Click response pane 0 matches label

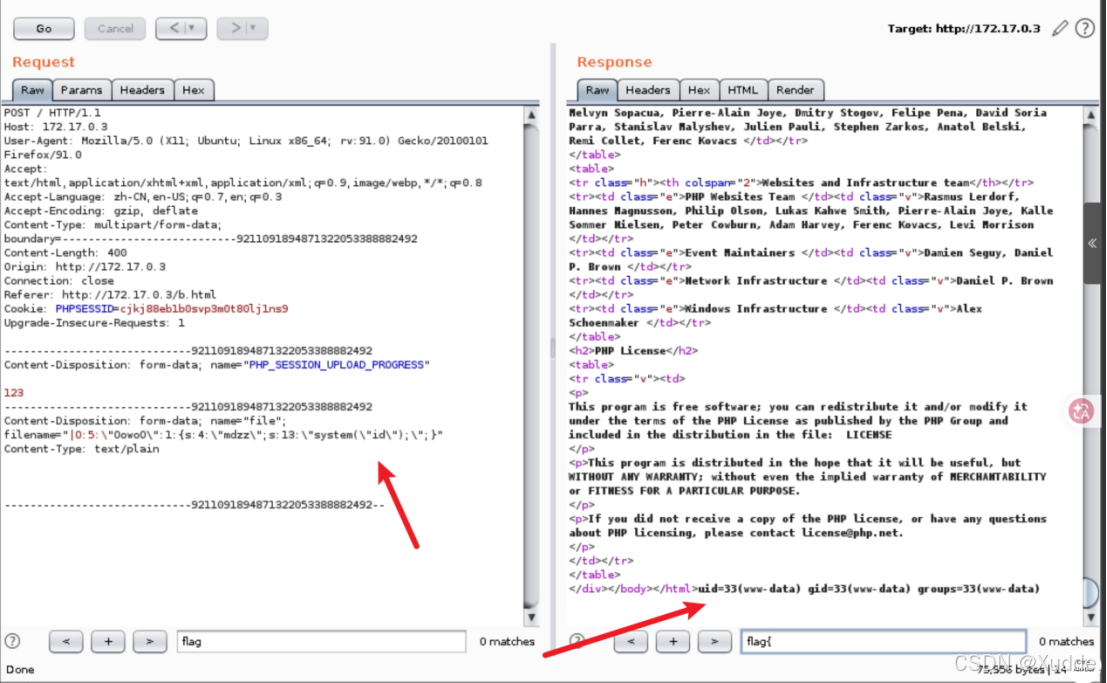pyautogui.click(x=1066, y=641)
